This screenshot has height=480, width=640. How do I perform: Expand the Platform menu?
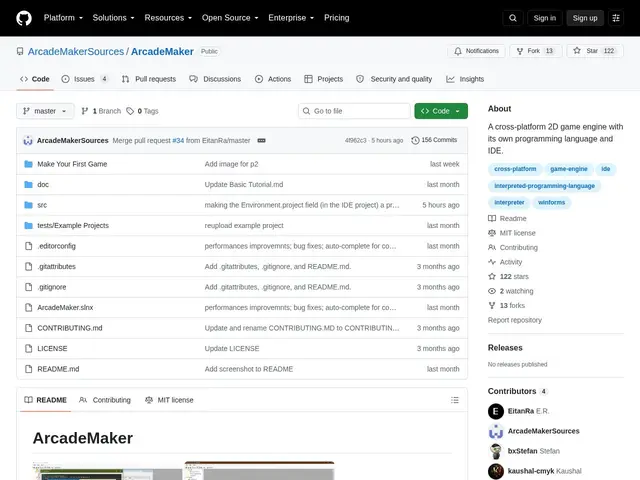click(x=63, y=18)
